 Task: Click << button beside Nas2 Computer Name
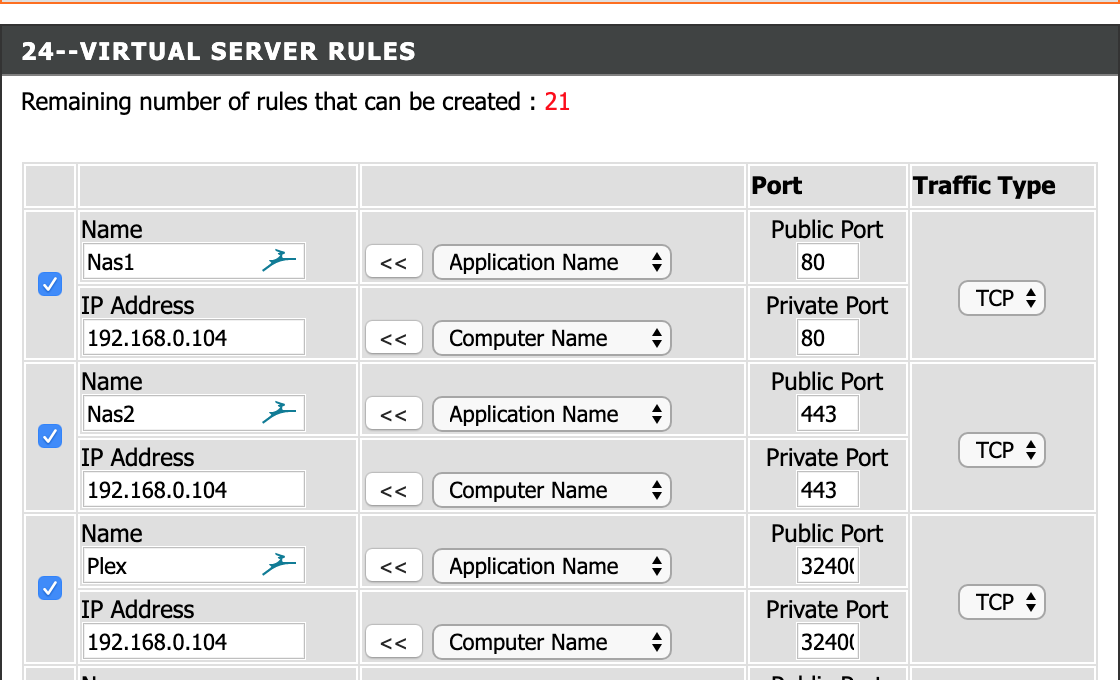[394, 490]
